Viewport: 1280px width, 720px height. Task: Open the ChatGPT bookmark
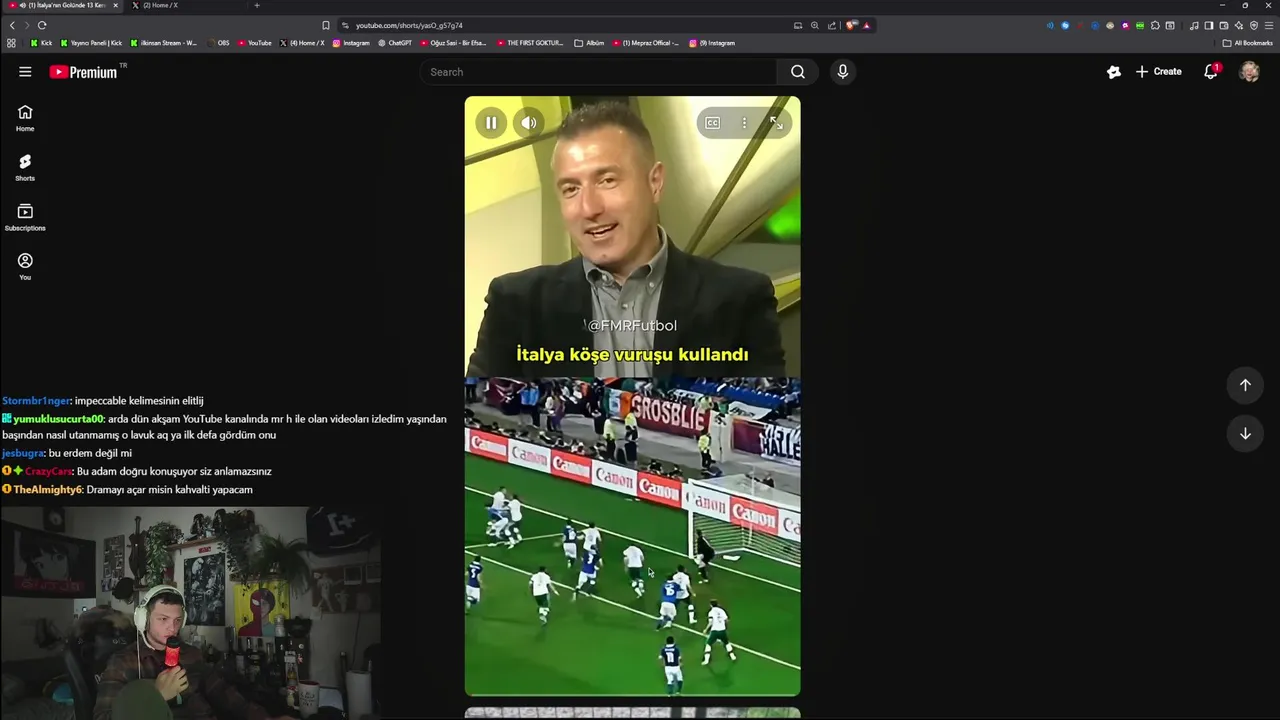click(395, 43)
